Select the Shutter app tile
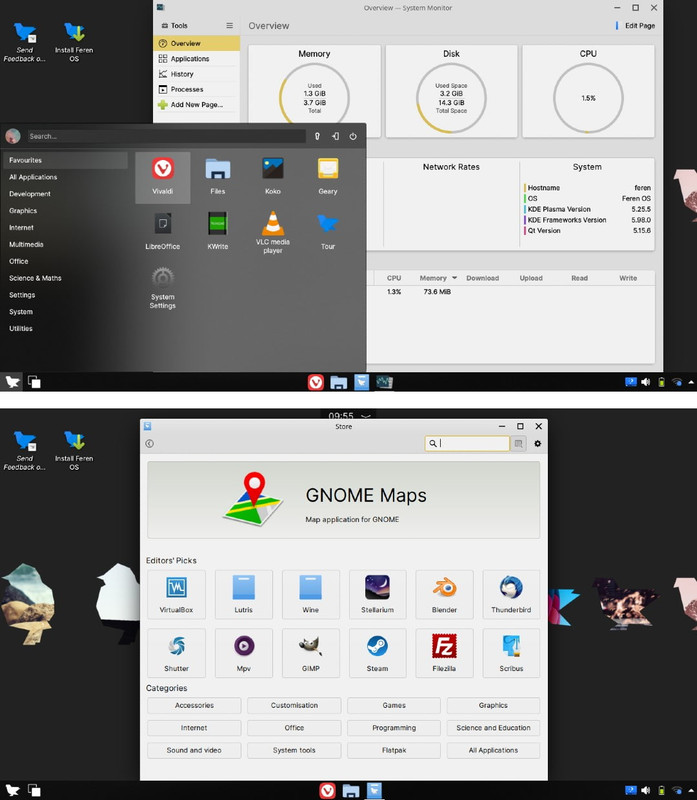Viewport: 697px width, 800px height. tap(177, 653)
